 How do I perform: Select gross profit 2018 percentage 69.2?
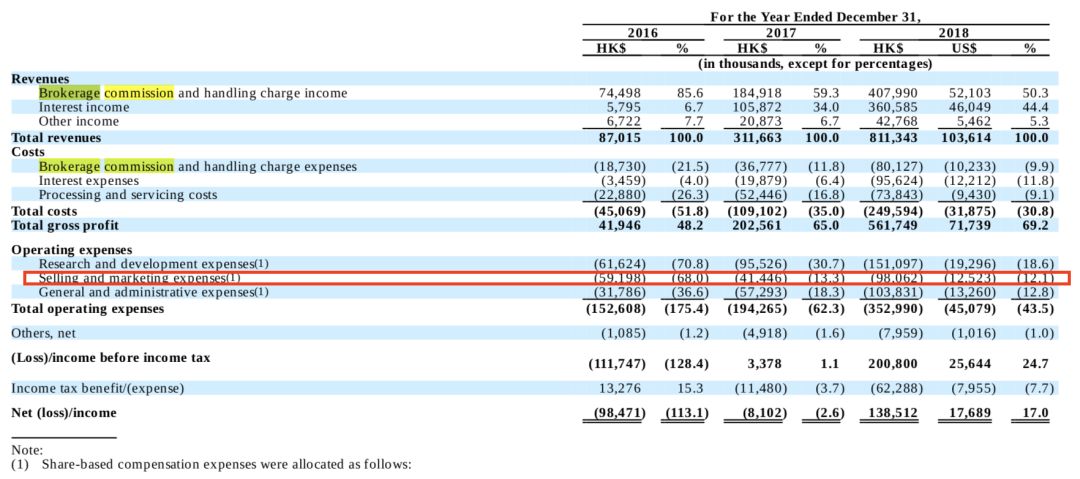pos(1036,225)
